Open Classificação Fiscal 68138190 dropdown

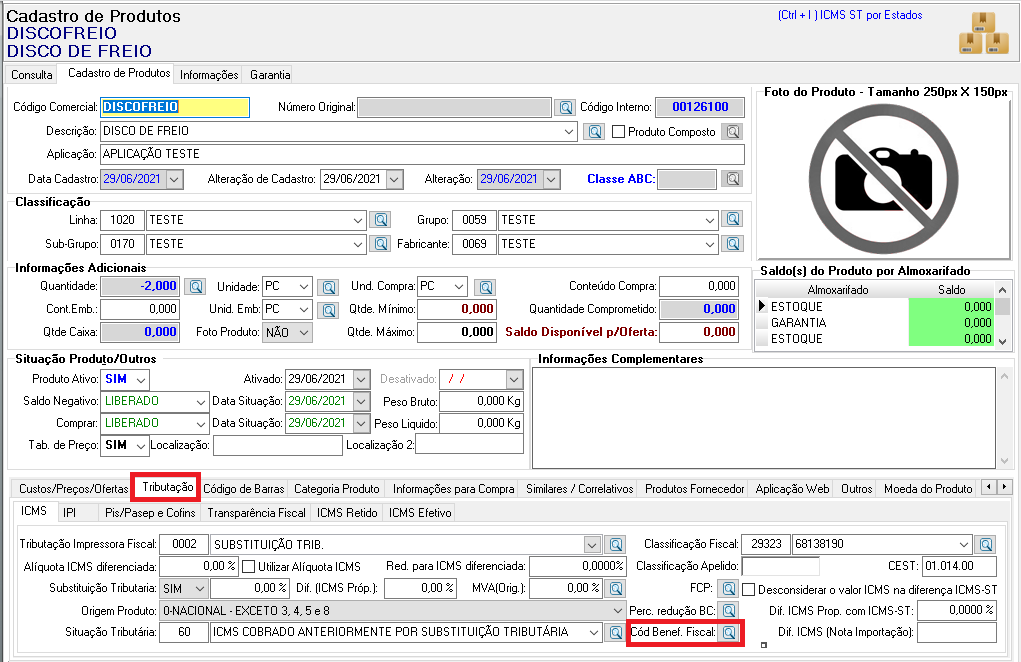click(964, 544)
